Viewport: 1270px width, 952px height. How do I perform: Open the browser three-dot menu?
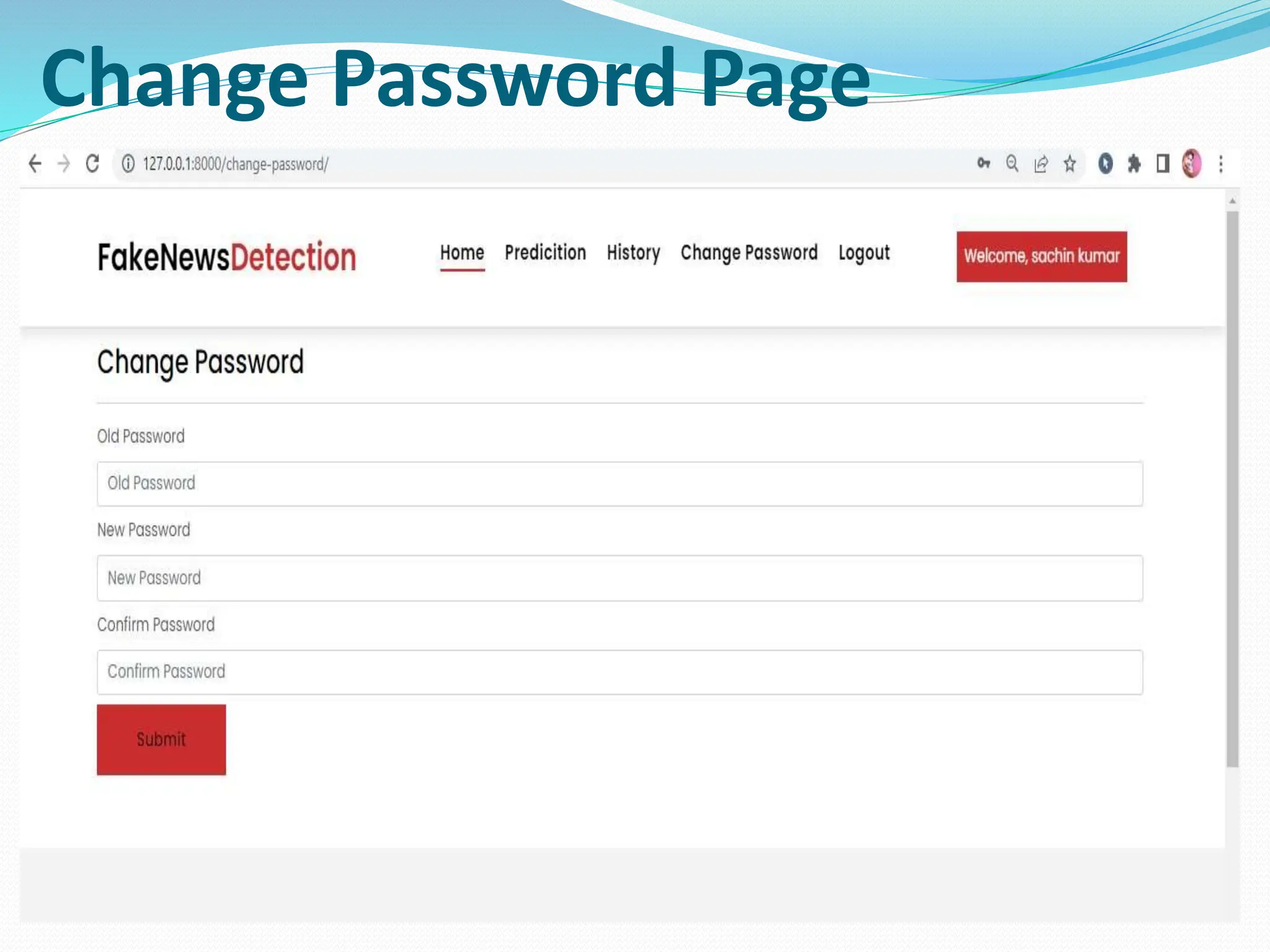point(1220,164)
